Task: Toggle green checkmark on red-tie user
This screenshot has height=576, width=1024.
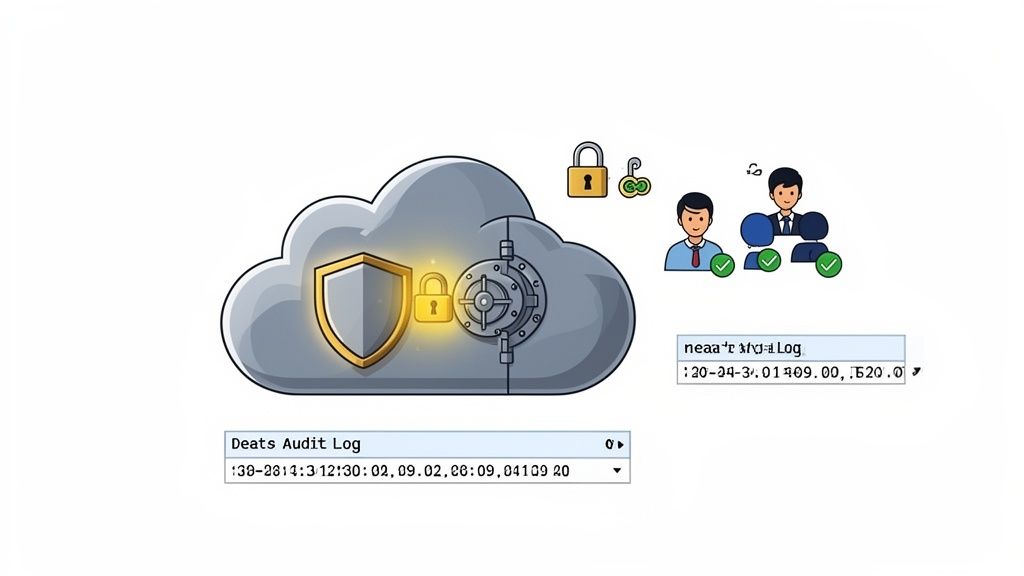Action: click(722, 265)
